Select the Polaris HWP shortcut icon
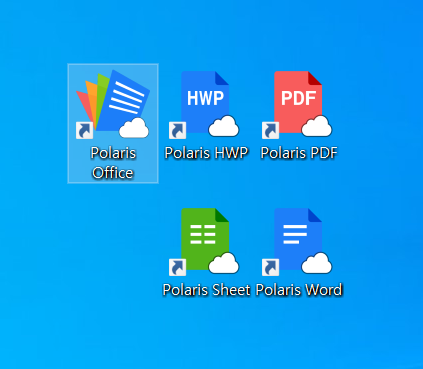Viewport: 423px width, 369px height. click(204, 105)
